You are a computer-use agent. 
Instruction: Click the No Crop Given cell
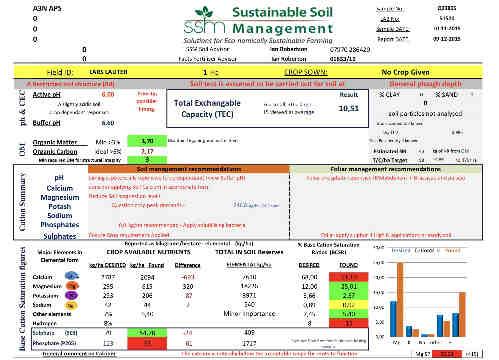(x=405, y=72)
